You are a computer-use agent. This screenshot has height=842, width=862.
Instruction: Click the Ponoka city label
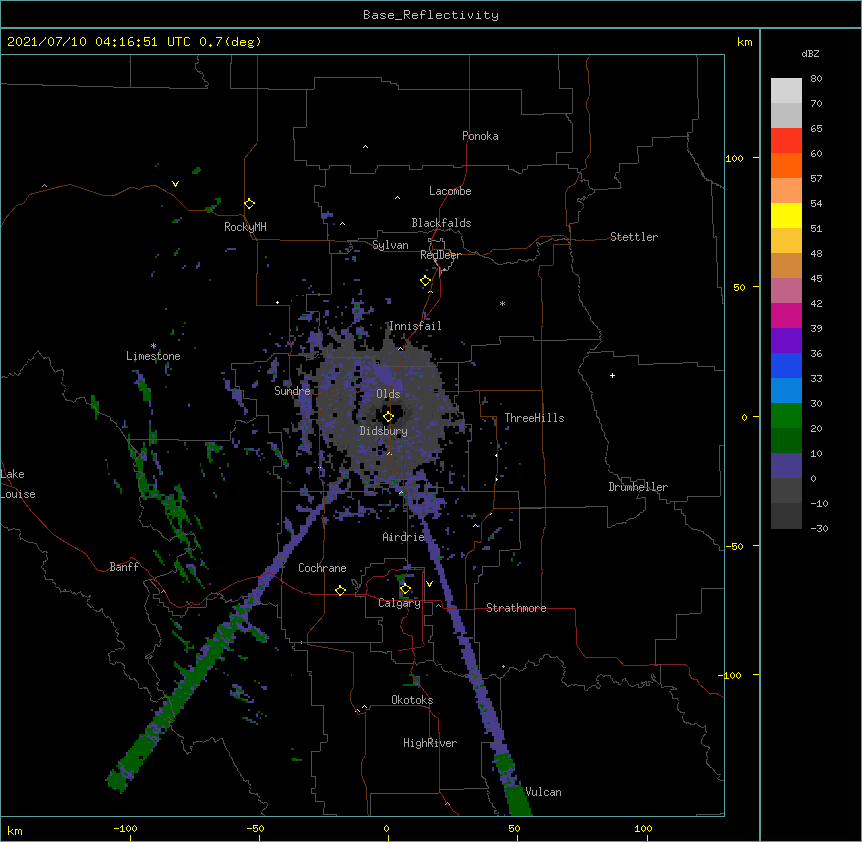point(480,136)
